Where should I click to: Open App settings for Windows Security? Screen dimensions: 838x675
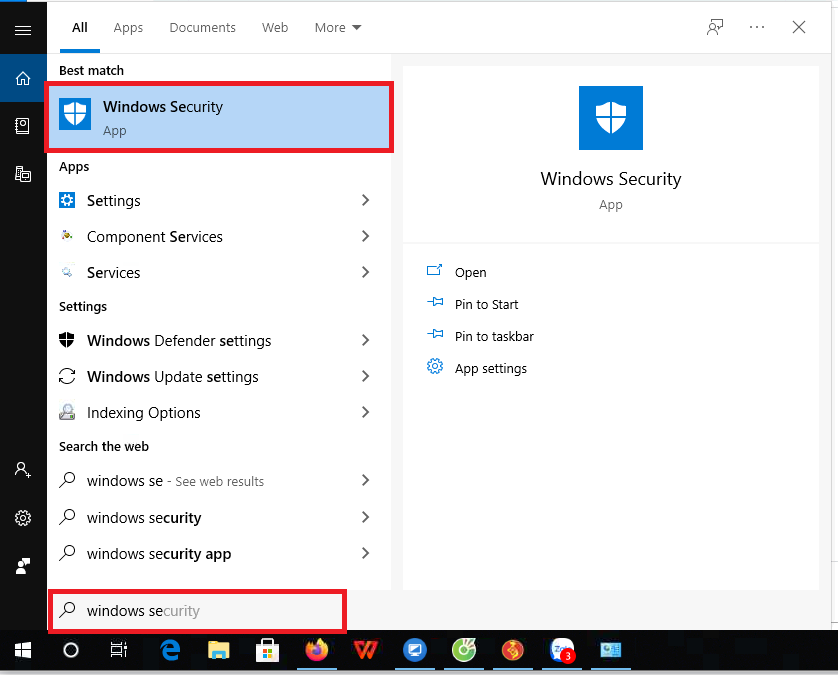(x=491, y=368)
